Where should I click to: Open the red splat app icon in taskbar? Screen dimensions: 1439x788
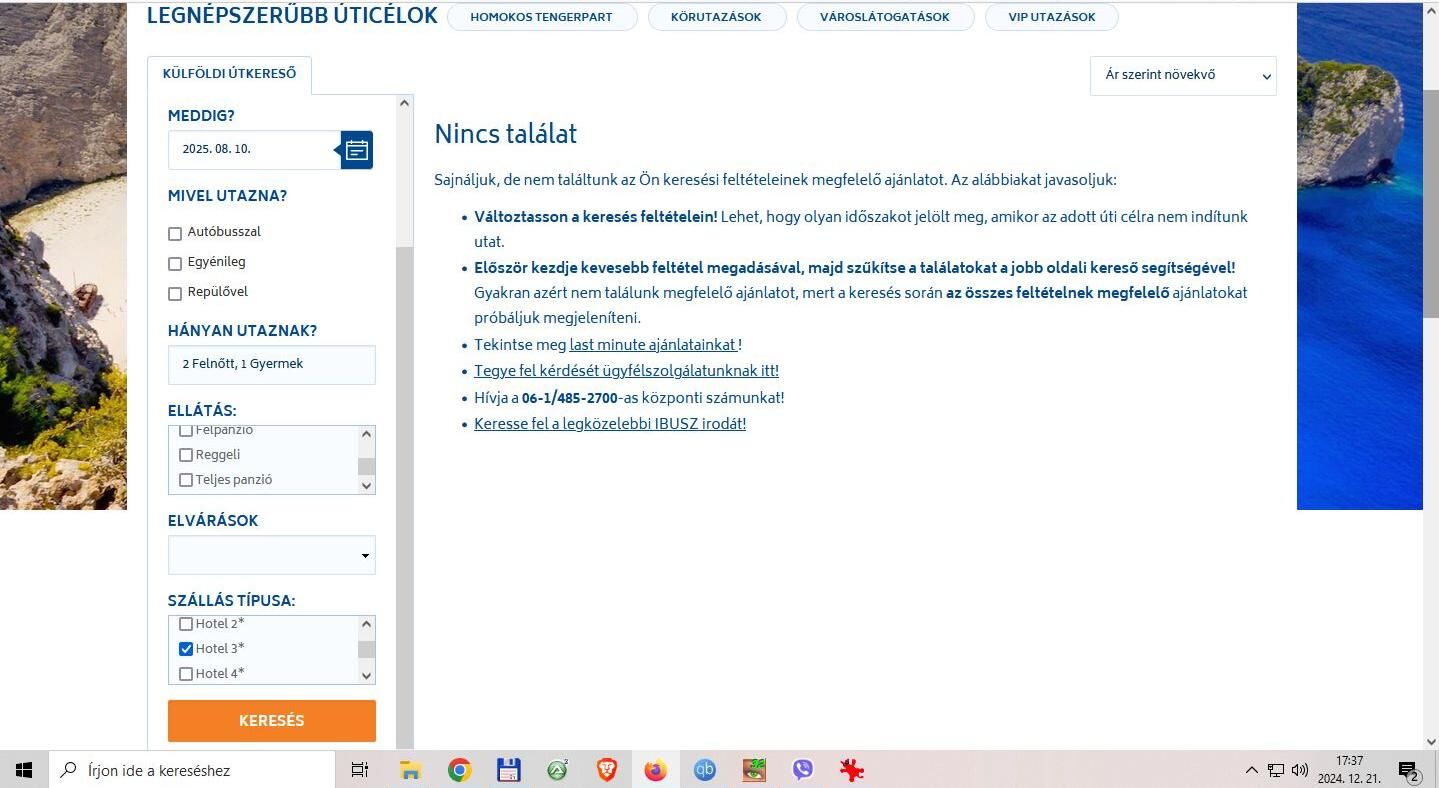point(852,770)
